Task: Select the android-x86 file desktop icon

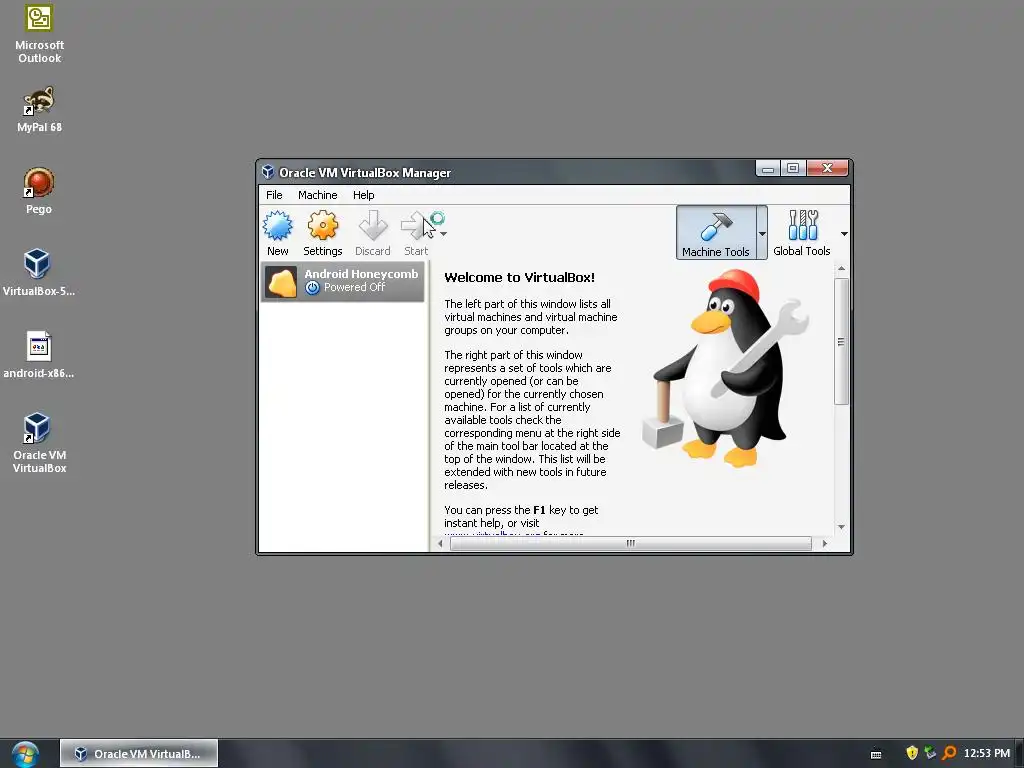Action: pyautogui.click(x=39, y=355)
